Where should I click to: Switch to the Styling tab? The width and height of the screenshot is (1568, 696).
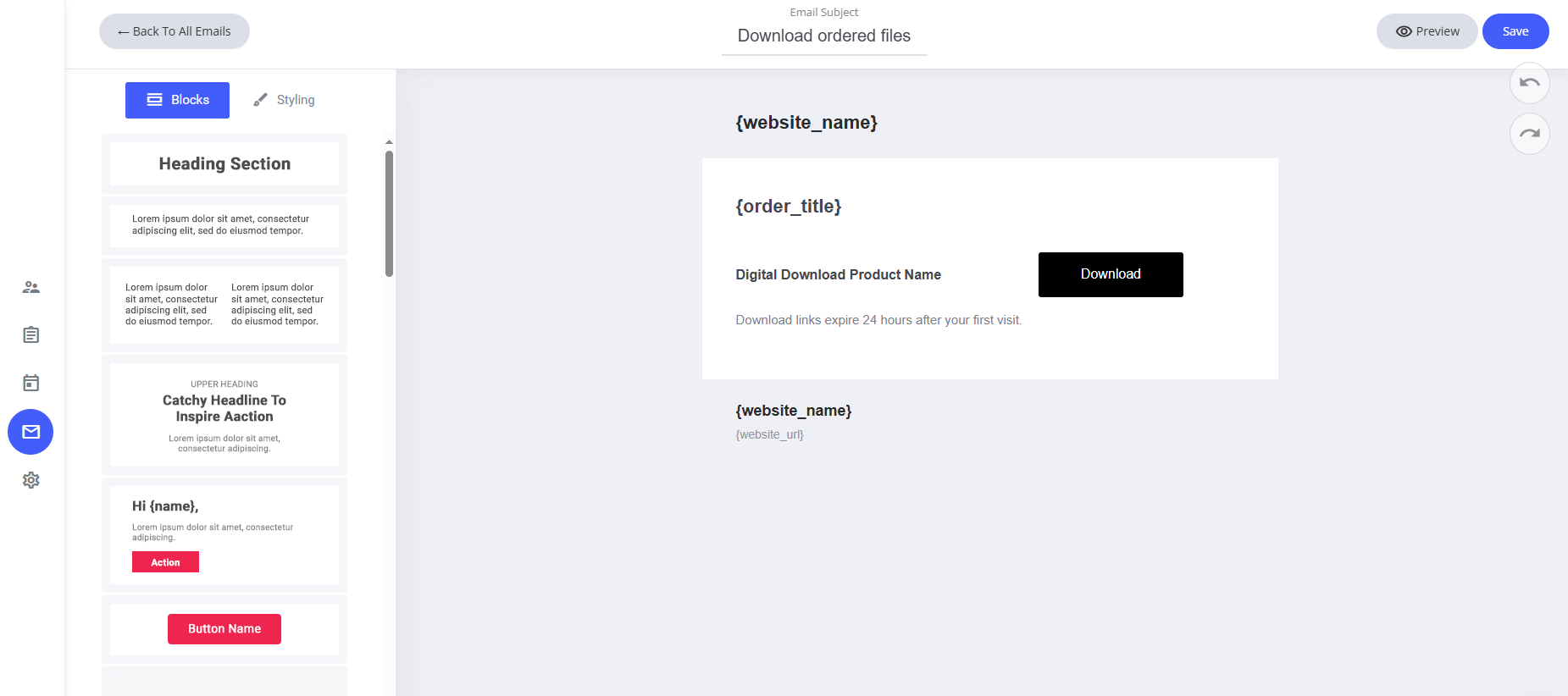pos(285,100)
